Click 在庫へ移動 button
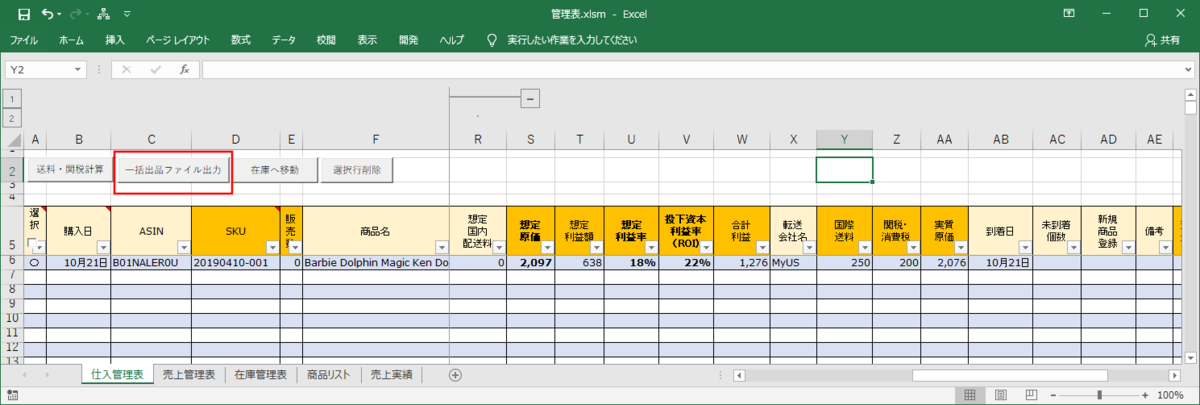Screen dimensions: 1200x405 [275, 170]
